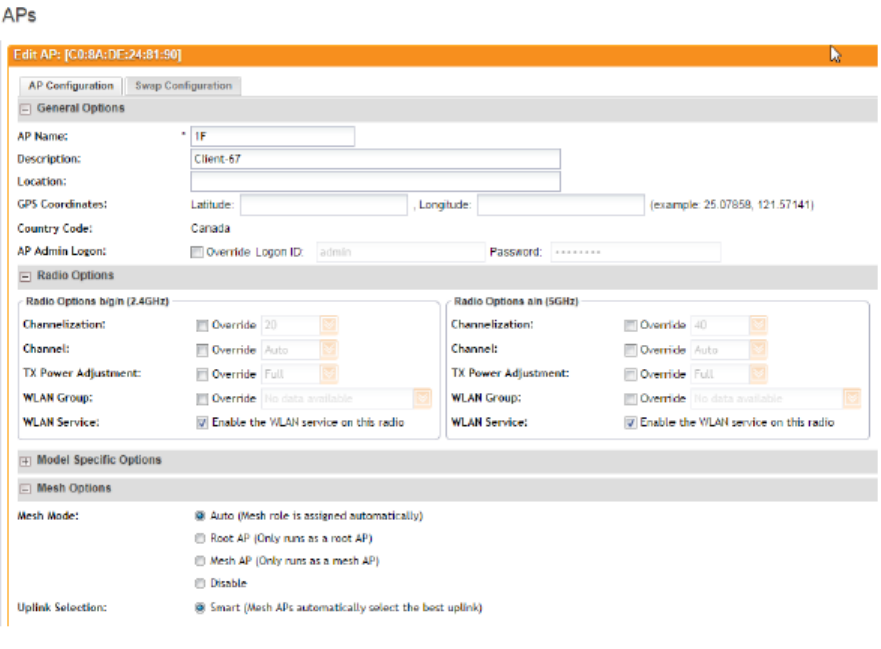Open the 2.4GHz WLAN Group dropdown arrow
The width and height of the screenshot is (881, 649).
422,398
